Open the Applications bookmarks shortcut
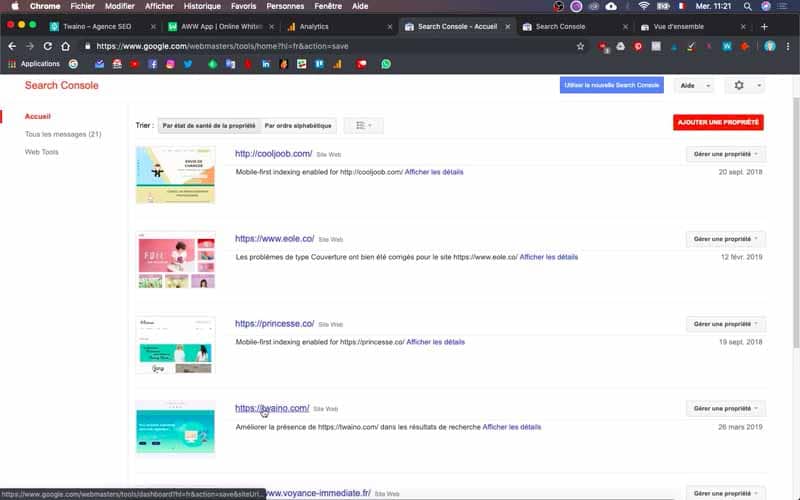Screen dimensions: 800x500 34,64
